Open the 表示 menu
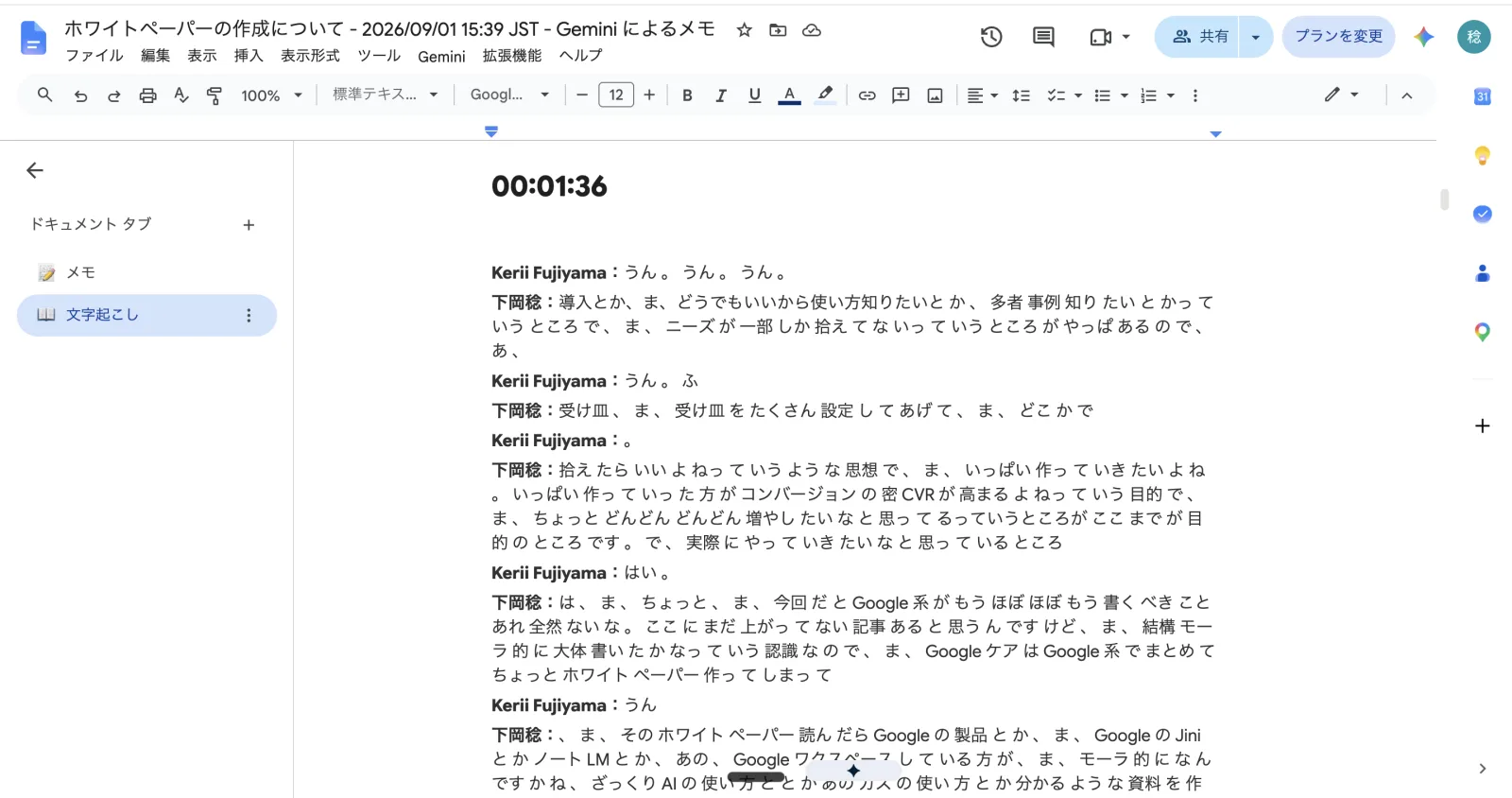1512x798 pixels. 202,56
